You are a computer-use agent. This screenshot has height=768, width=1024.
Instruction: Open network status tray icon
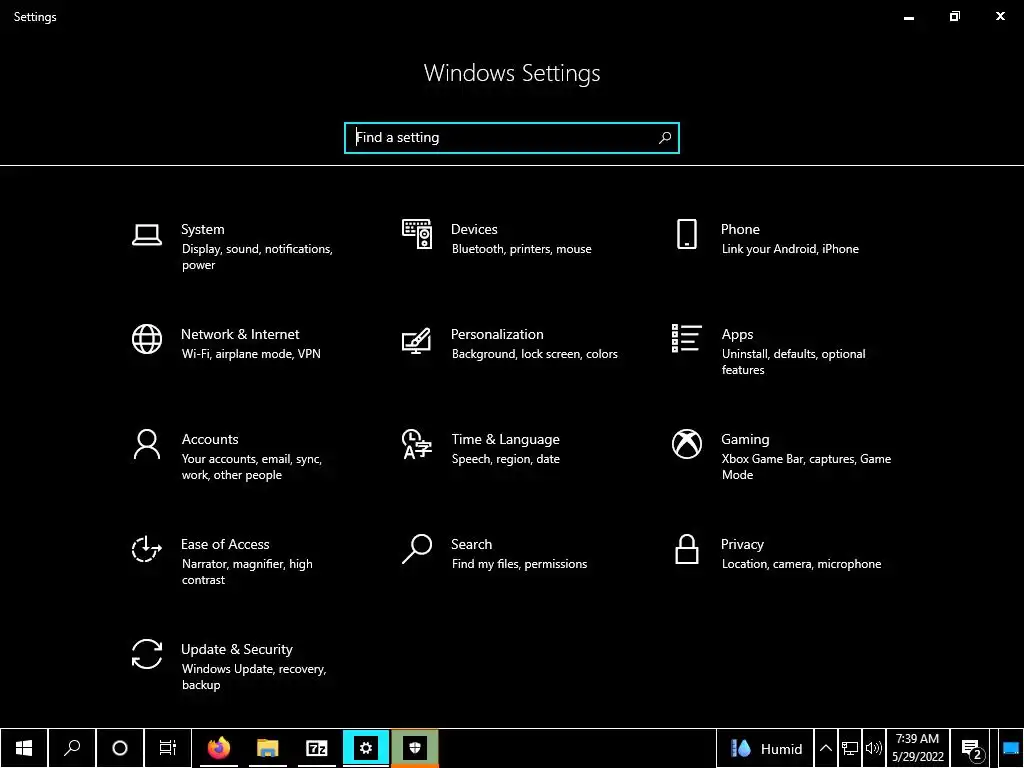coord(850,748)
